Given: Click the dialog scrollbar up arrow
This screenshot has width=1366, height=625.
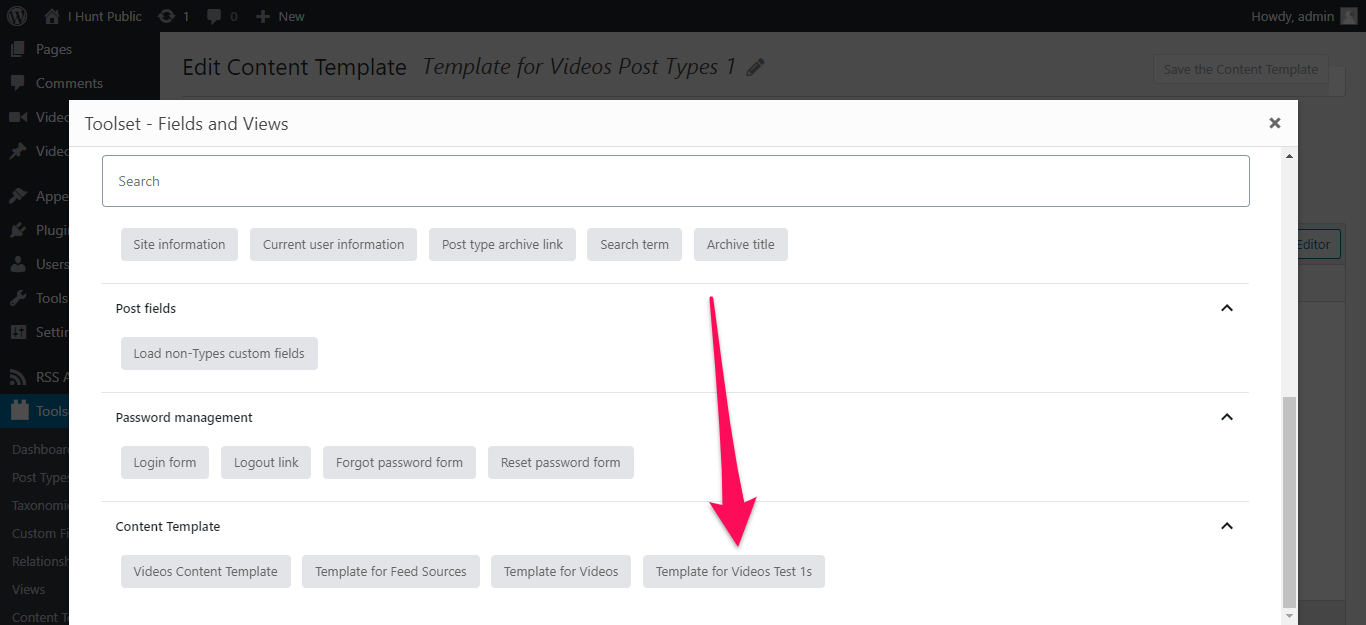Looking at the screenshot, I should (1289, 156).
